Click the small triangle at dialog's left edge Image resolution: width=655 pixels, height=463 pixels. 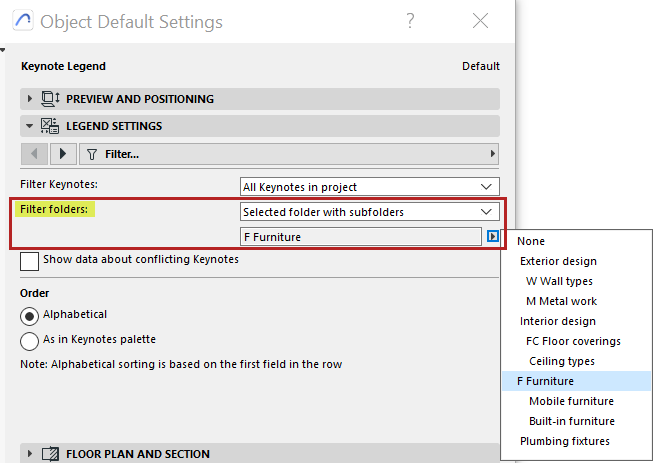[x=3, y=50]
